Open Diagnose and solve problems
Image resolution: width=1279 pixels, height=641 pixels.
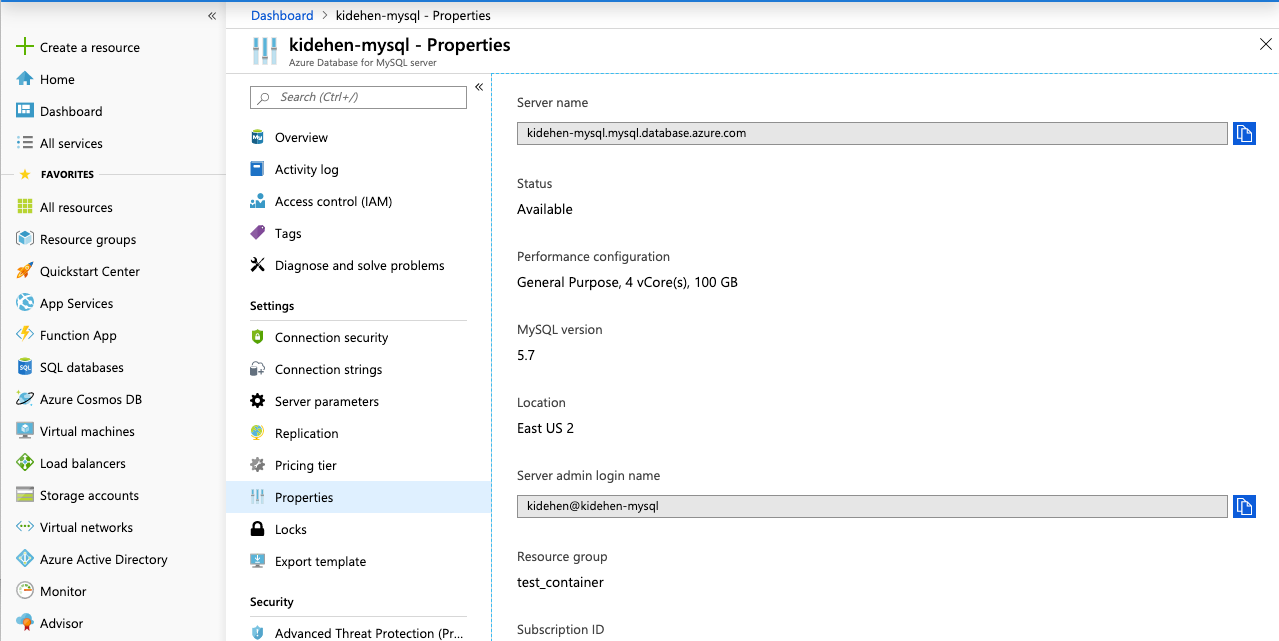click(x=359, y=265)
